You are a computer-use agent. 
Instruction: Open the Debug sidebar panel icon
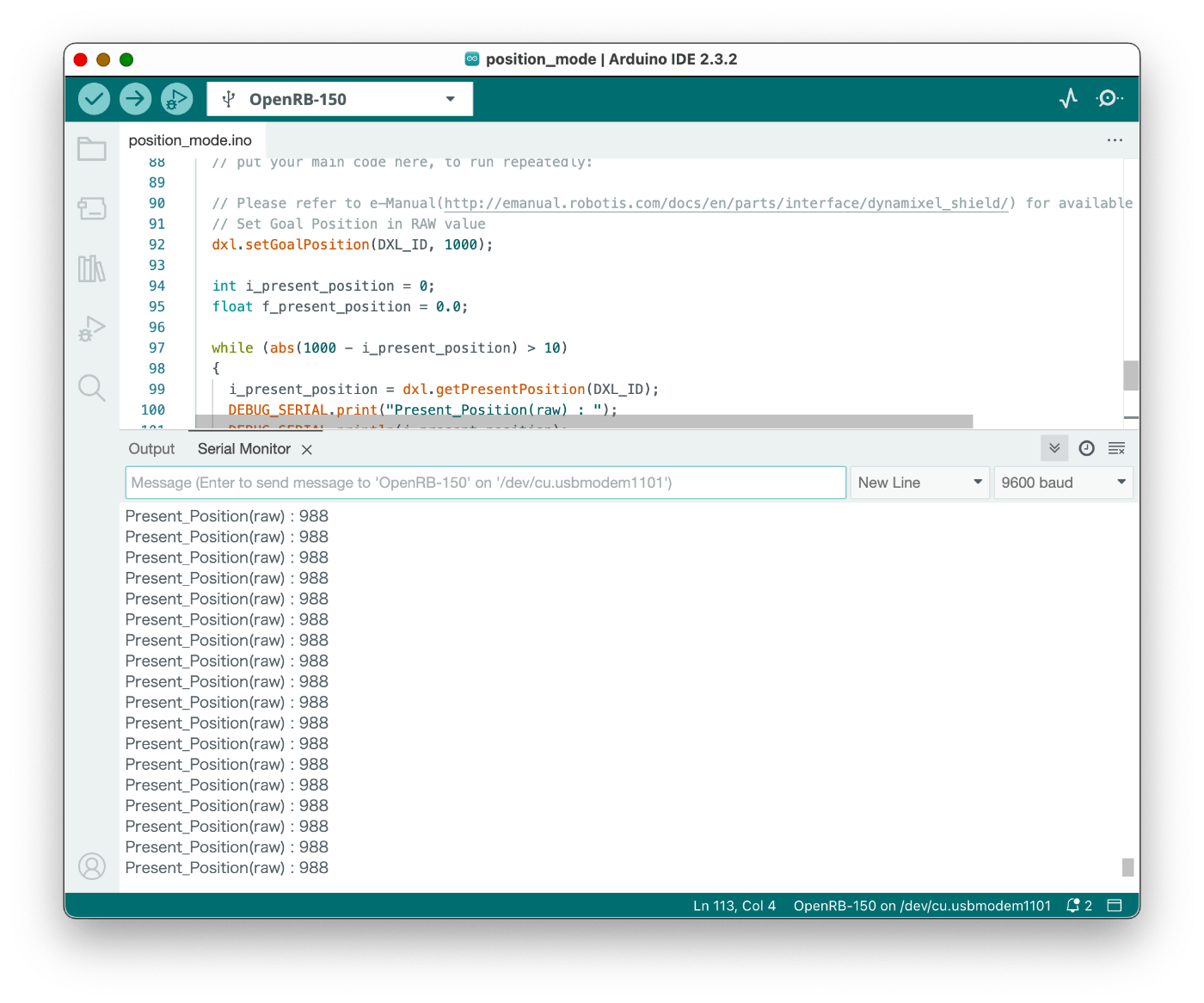tap(92, 329)
